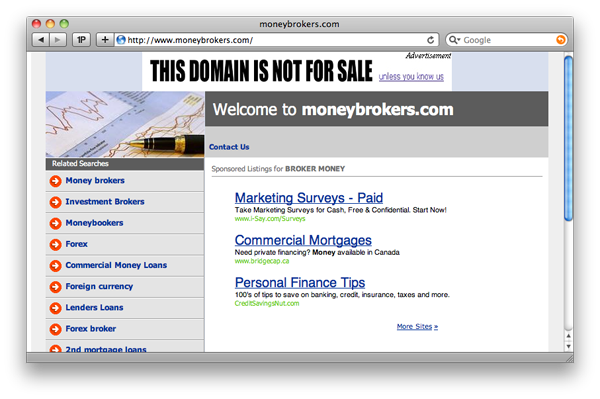
Task: Go back with the left arrow button
Action: [x=41, y=40]
